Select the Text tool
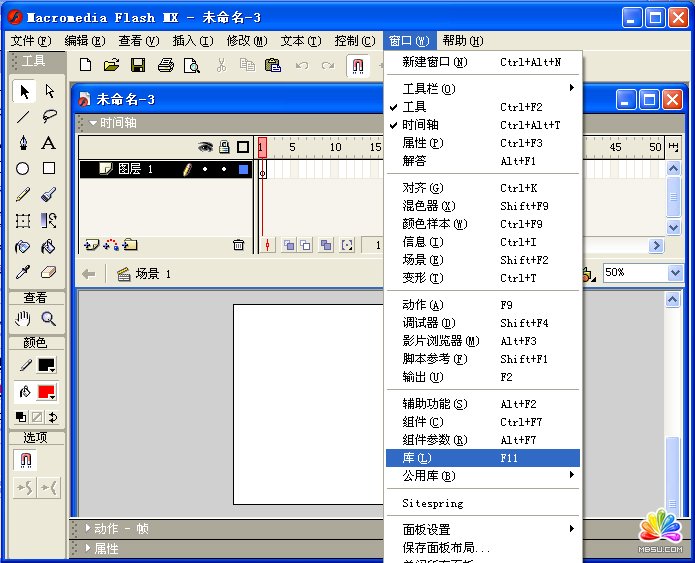This screenshot has width=695, height=563. click(x=49, y=143)
